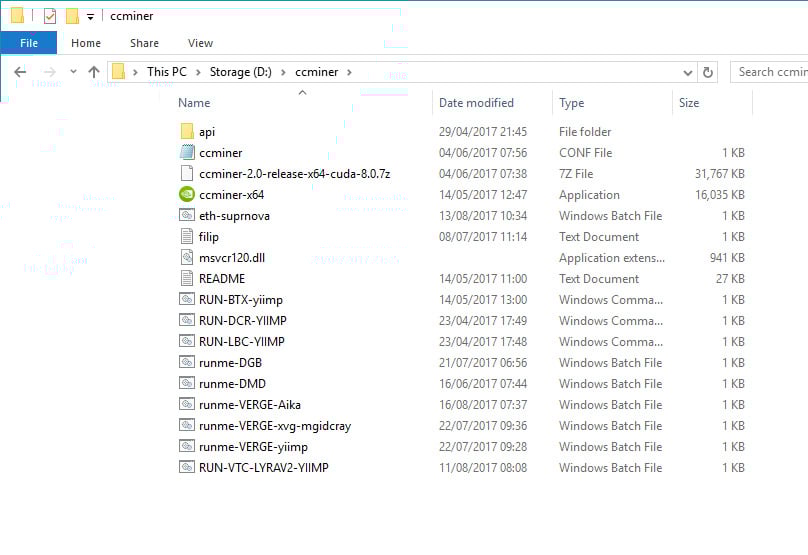This screenshot has height=555, width=808.
Task: Navigate to This PC breadcrumb
Action: [167, 72]
